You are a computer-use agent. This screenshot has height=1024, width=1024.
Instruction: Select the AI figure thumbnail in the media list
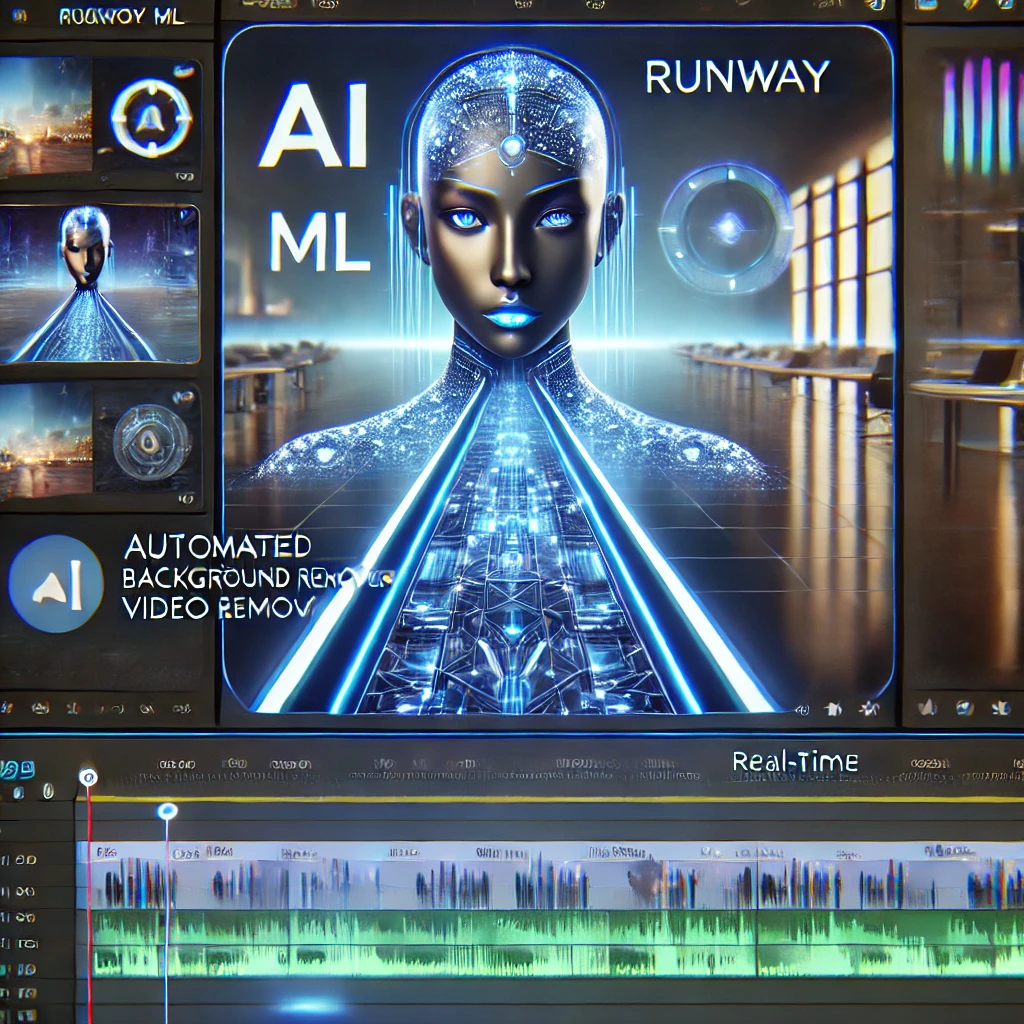99,283
